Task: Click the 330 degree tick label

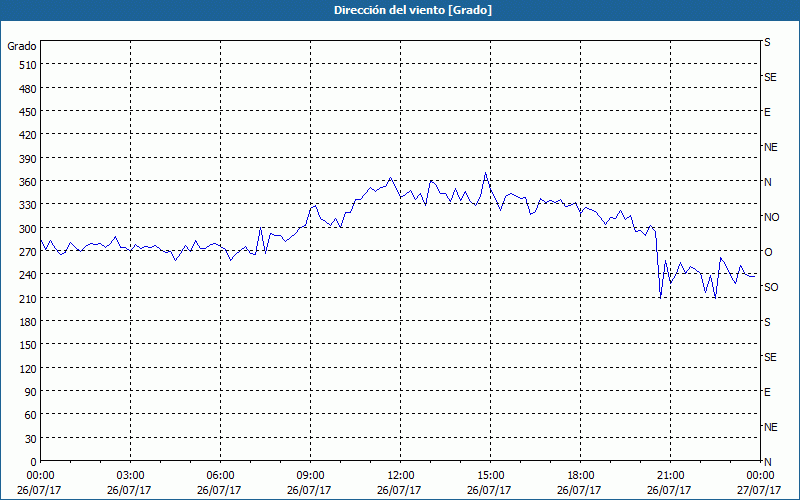Action: (28, 205)
